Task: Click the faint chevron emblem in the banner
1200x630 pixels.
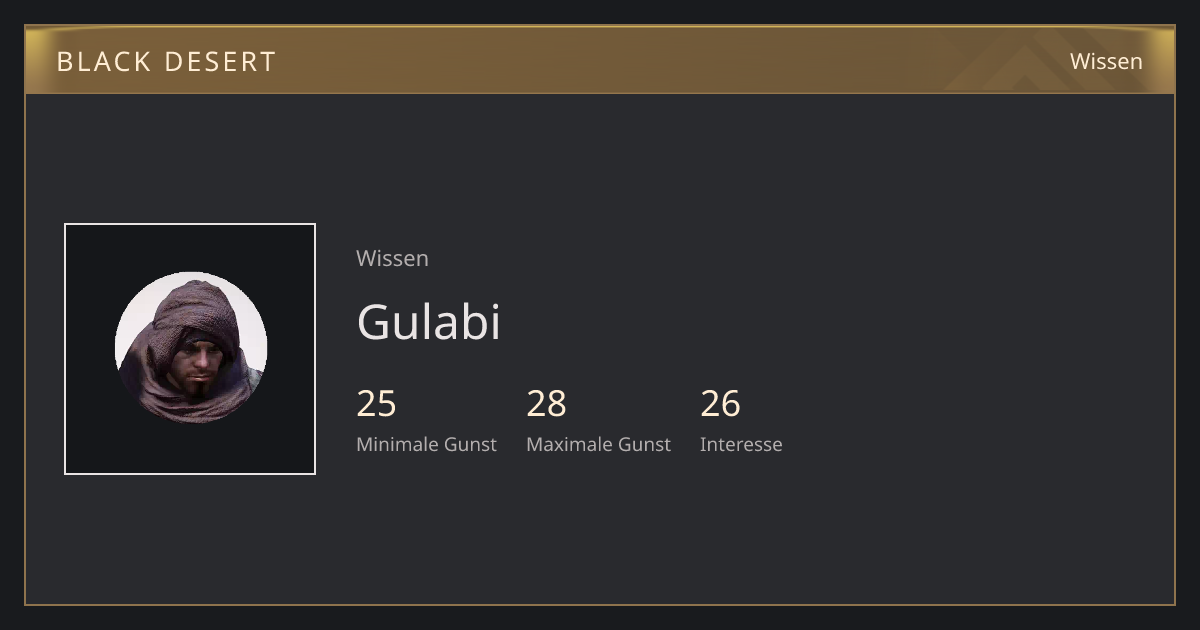Action: 1030,62
